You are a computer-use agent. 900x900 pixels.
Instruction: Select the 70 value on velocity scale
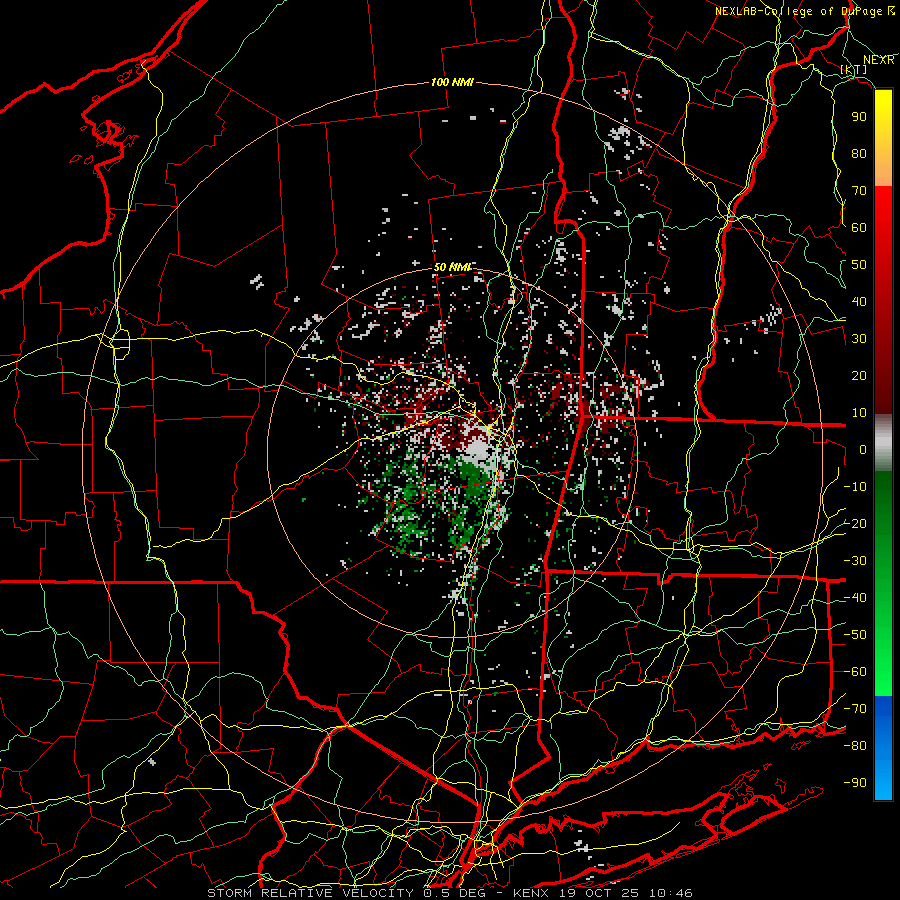click(x=859, y=191)
